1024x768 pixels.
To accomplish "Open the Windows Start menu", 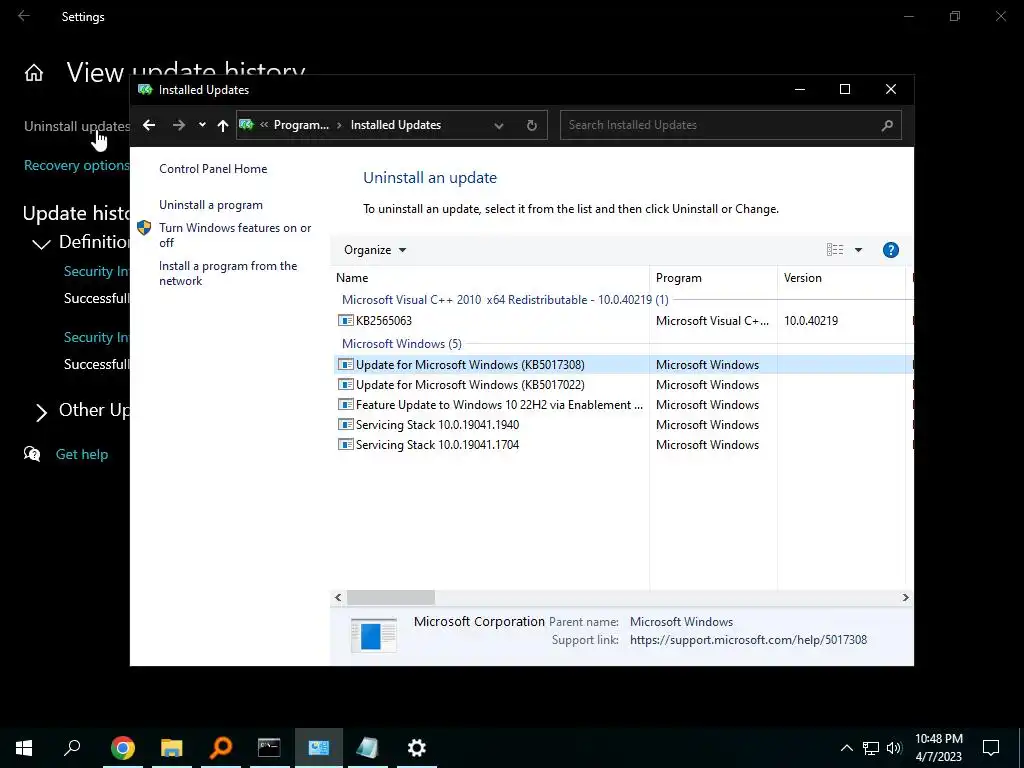I will pyautogui.click(x=24, y=748).
